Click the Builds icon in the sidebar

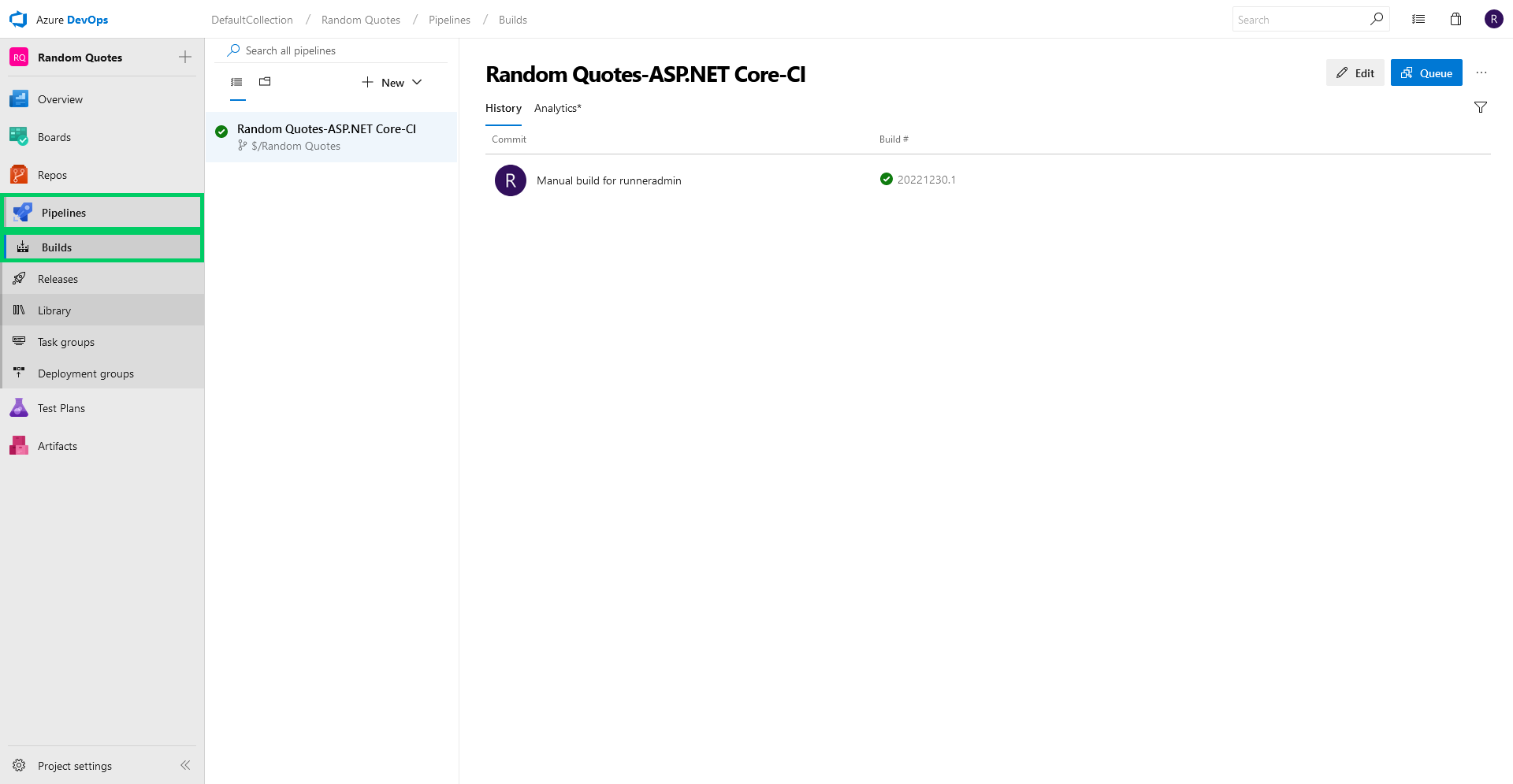(x=23, y=247)
